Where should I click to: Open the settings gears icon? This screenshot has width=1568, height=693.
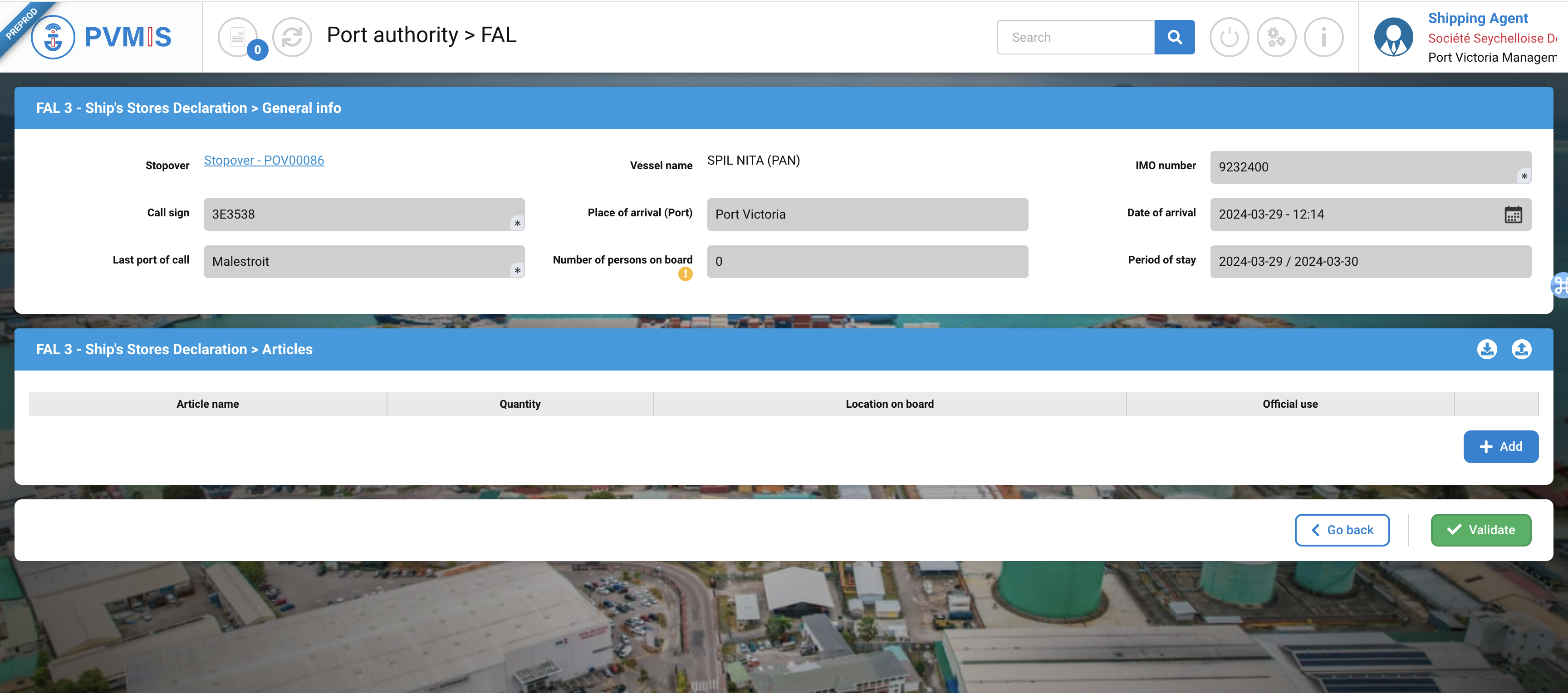tap(1276, 37)
